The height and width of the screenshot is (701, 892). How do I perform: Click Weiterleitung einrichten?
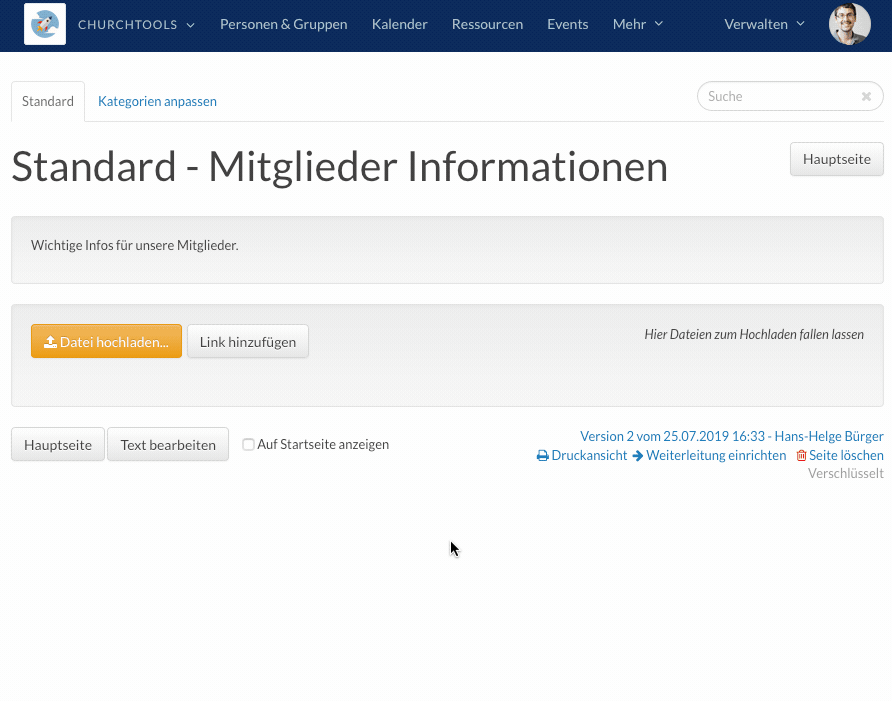(716, 456)
